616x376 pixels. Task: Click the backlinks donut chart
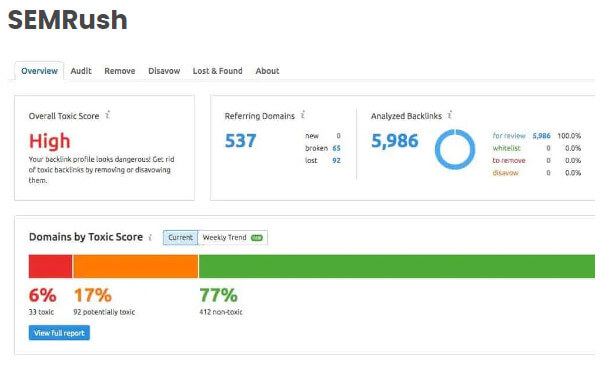tap(455, 149)
